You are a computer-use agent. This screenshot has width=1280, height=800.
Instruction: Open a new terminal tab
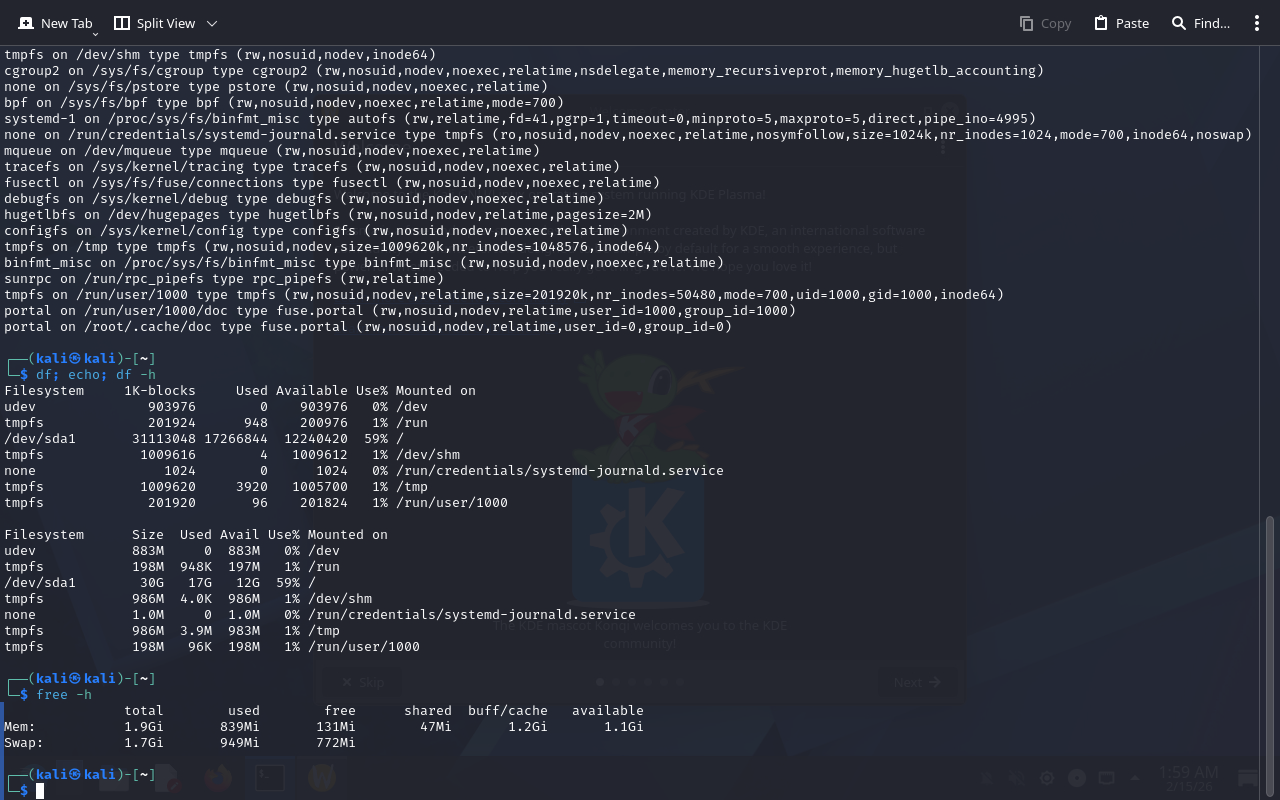[x=55, y=23]
